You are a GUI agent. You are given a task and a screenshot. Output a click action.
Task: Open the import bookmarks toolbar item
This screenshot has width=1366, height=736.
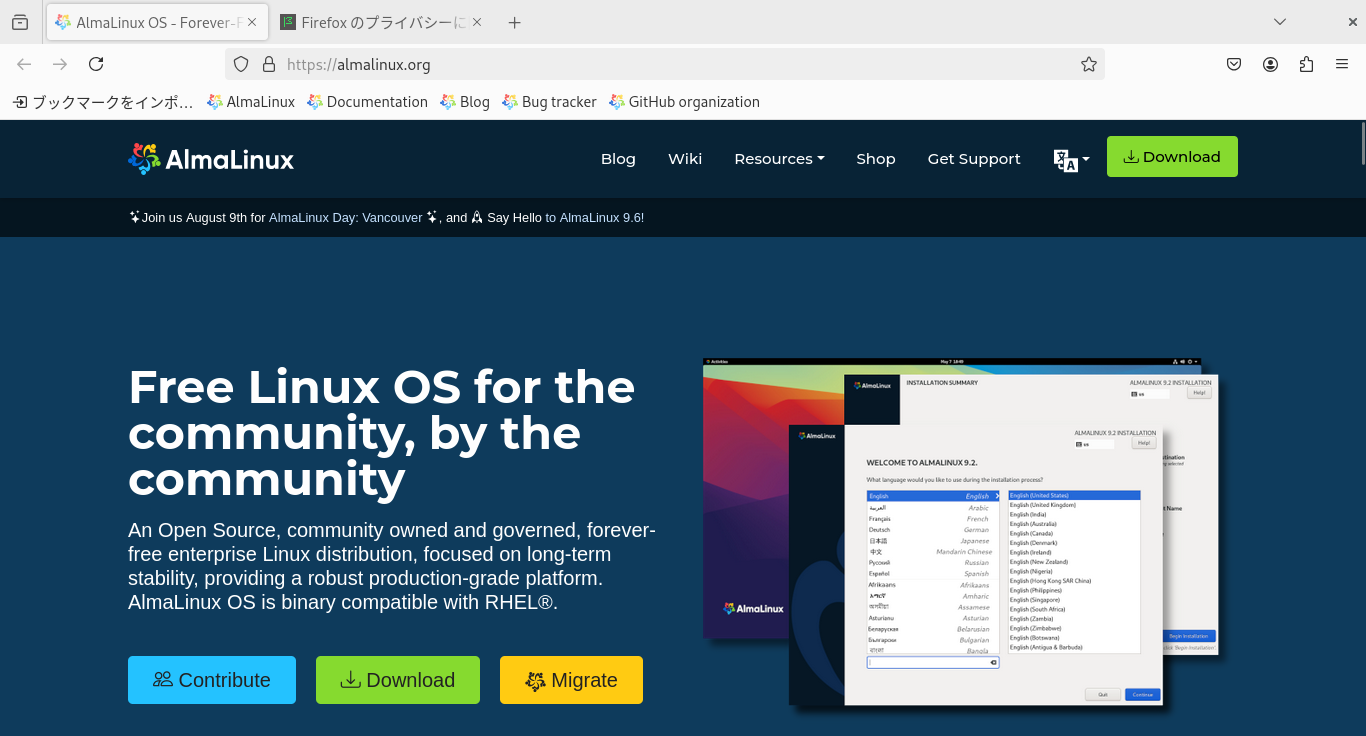pyautogui.click(x=102, y=102)
